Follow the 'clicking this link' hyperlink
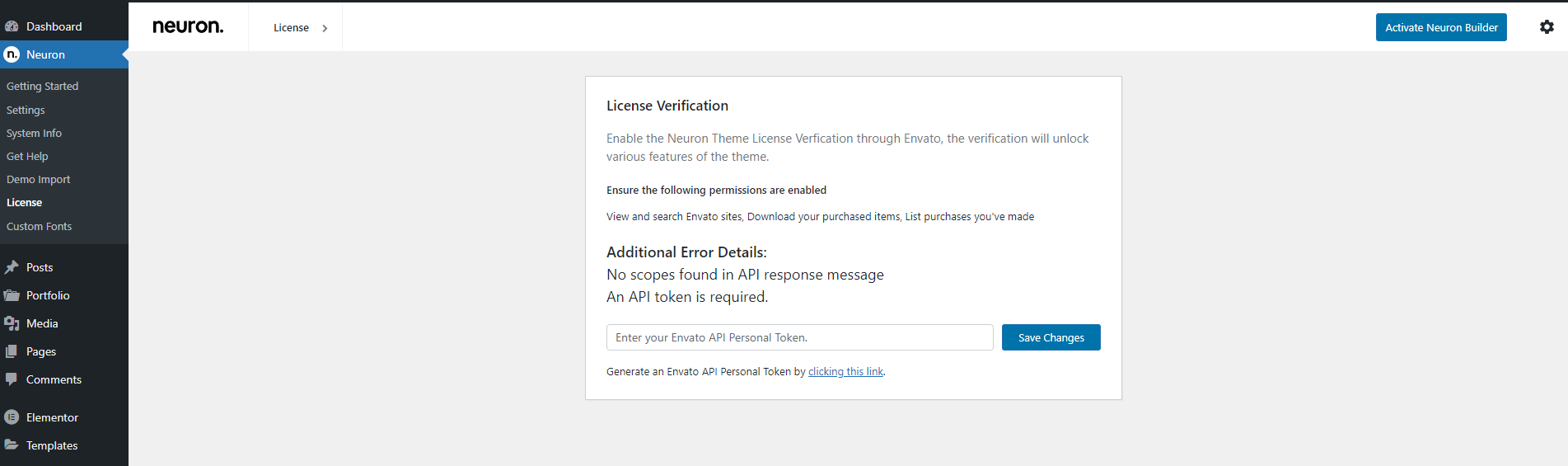This screenshot has width=1568, height=466. 845,372
